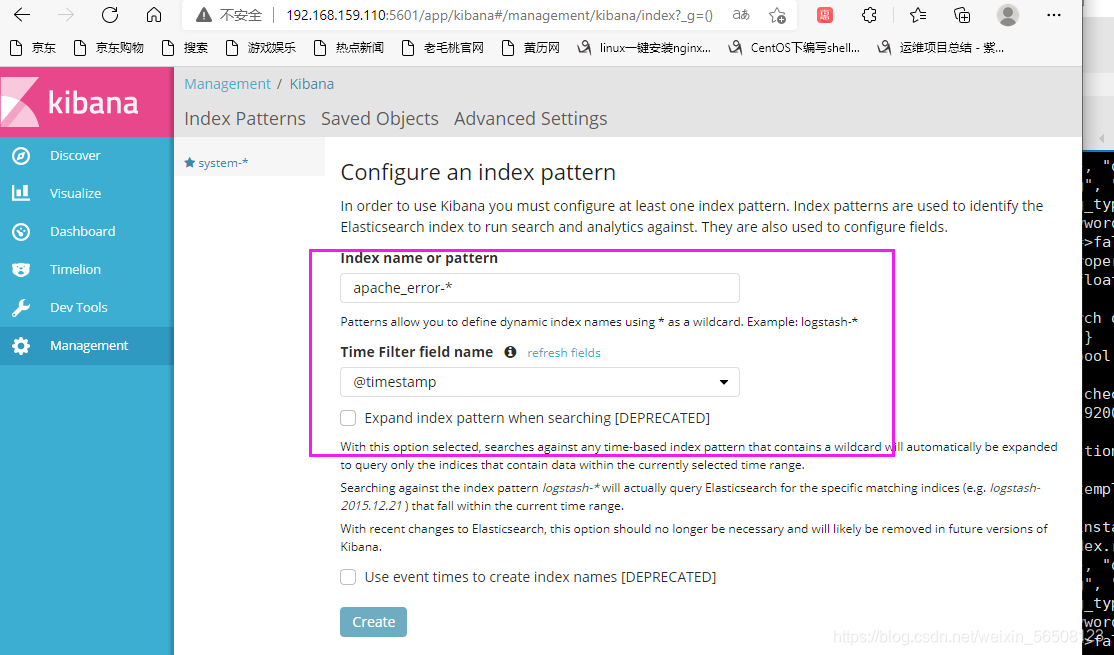The height and width of the screenshot is (655, 1114).
Task: Click the Dashboard gauge icon
Action: [21, 232]
